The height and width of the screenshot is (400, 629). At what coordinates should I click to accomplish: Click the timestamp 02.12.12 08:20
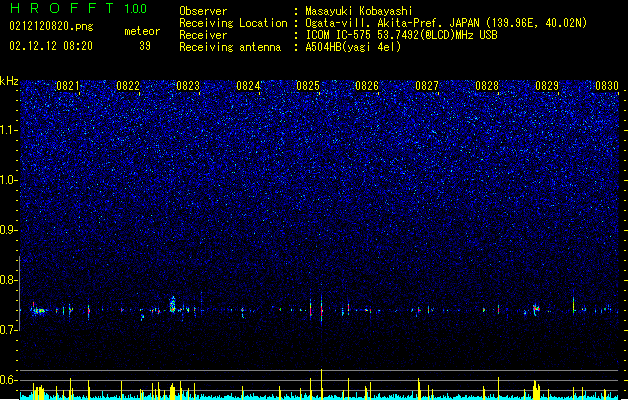click(51, 46)
